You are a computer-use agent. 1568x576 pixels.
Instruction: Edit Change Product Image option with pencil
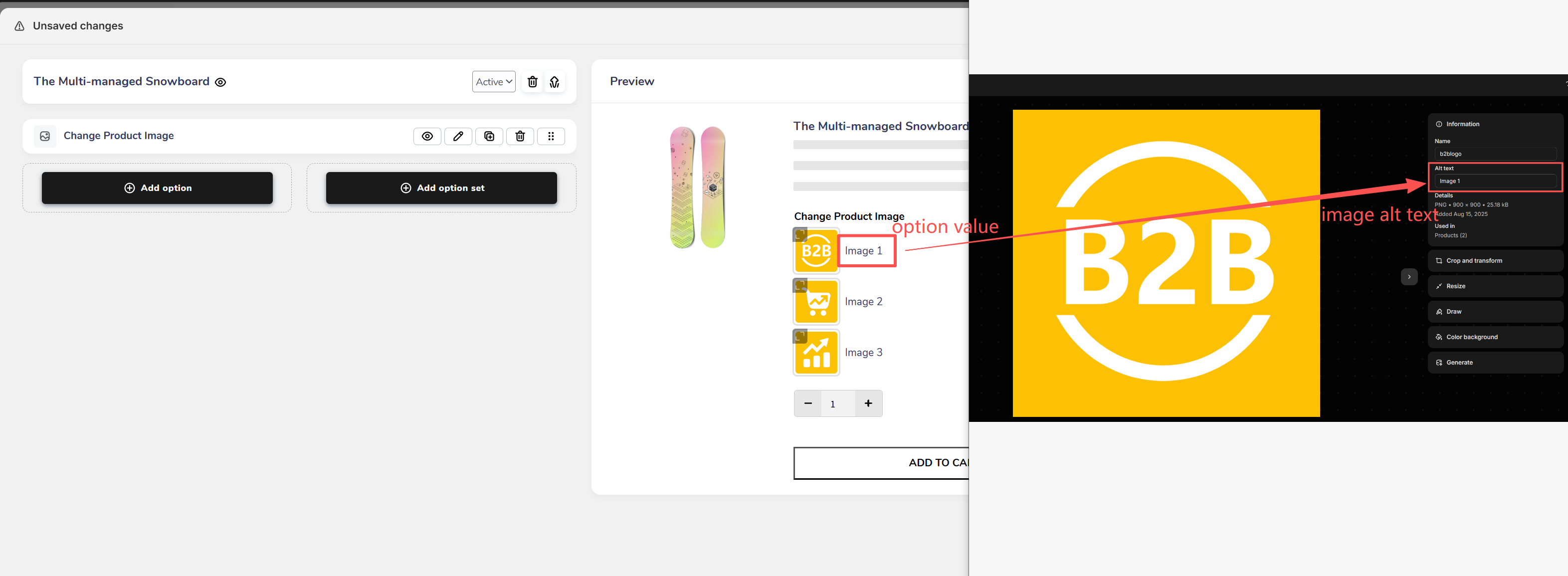coord(458,136)
